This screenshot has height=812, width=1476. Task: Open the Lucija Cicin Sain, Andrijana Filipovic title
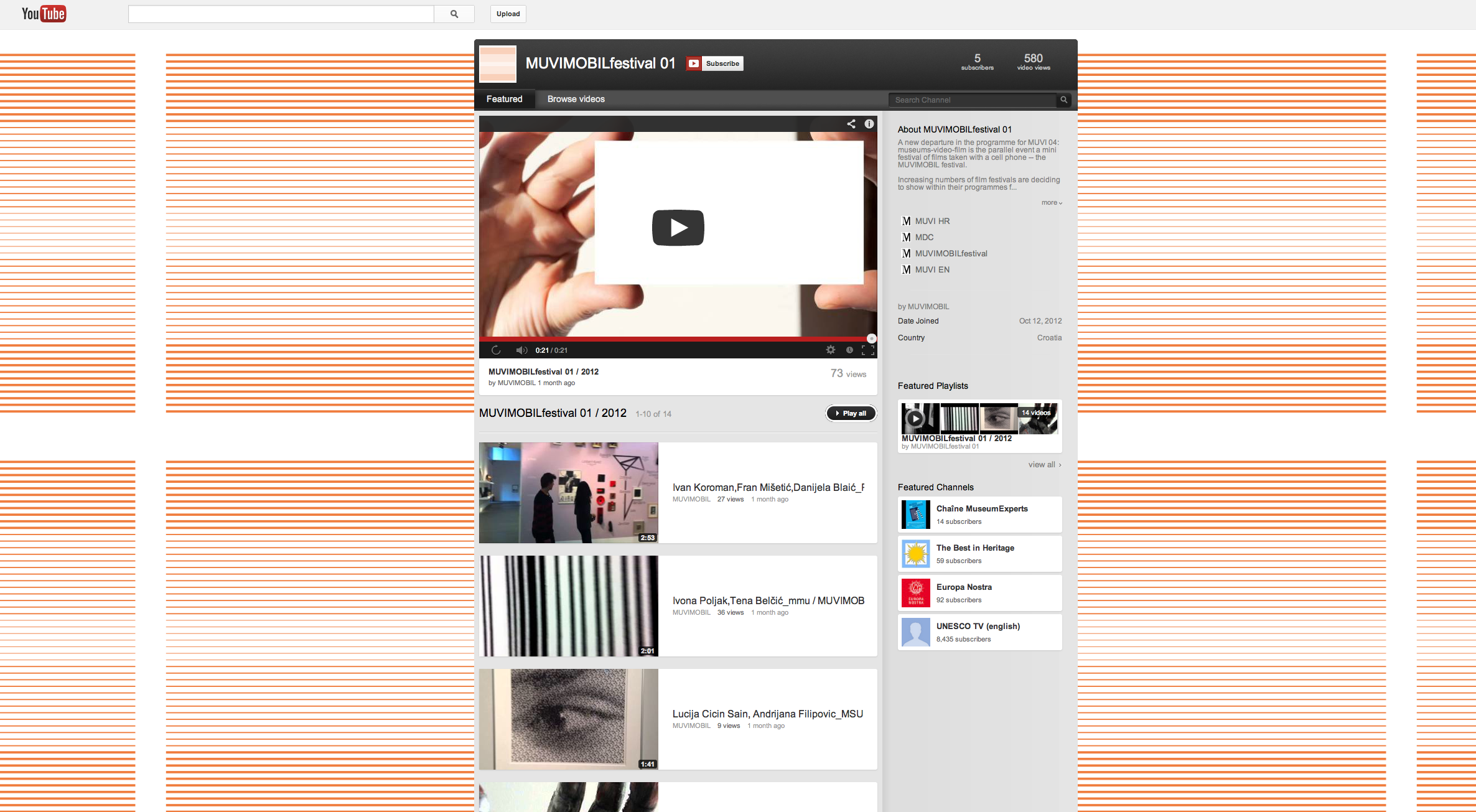(768, 714)
